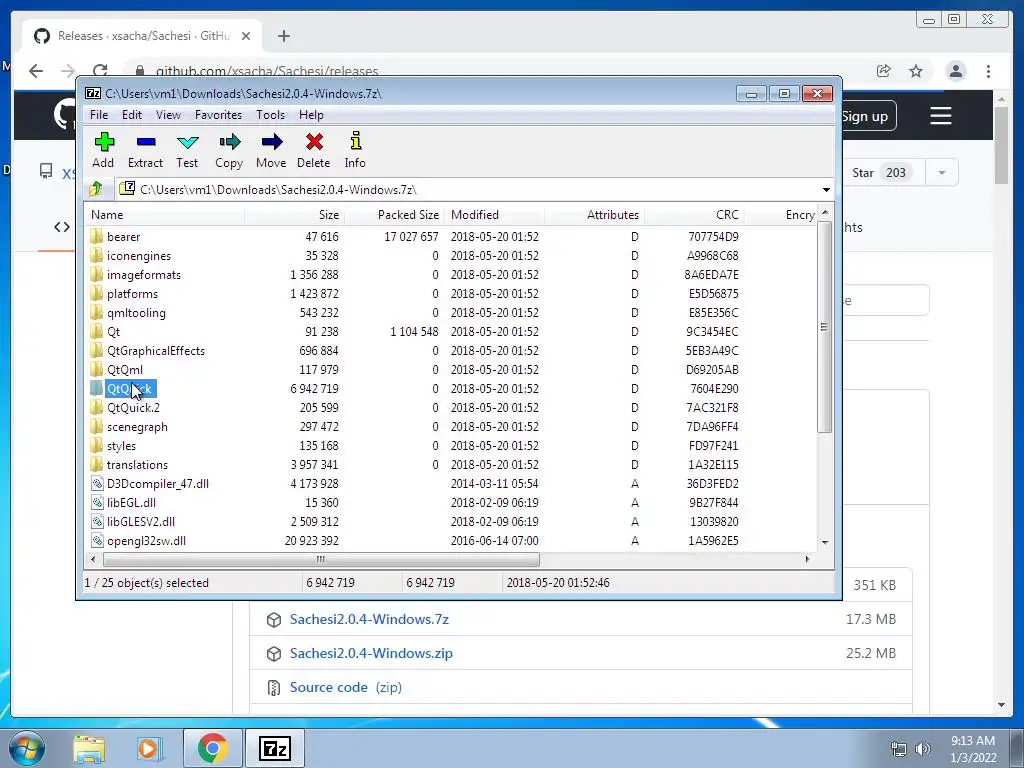This screenshot has height=768, width=1024.
Task: Select the qmltooling folder
Action: 136,313
